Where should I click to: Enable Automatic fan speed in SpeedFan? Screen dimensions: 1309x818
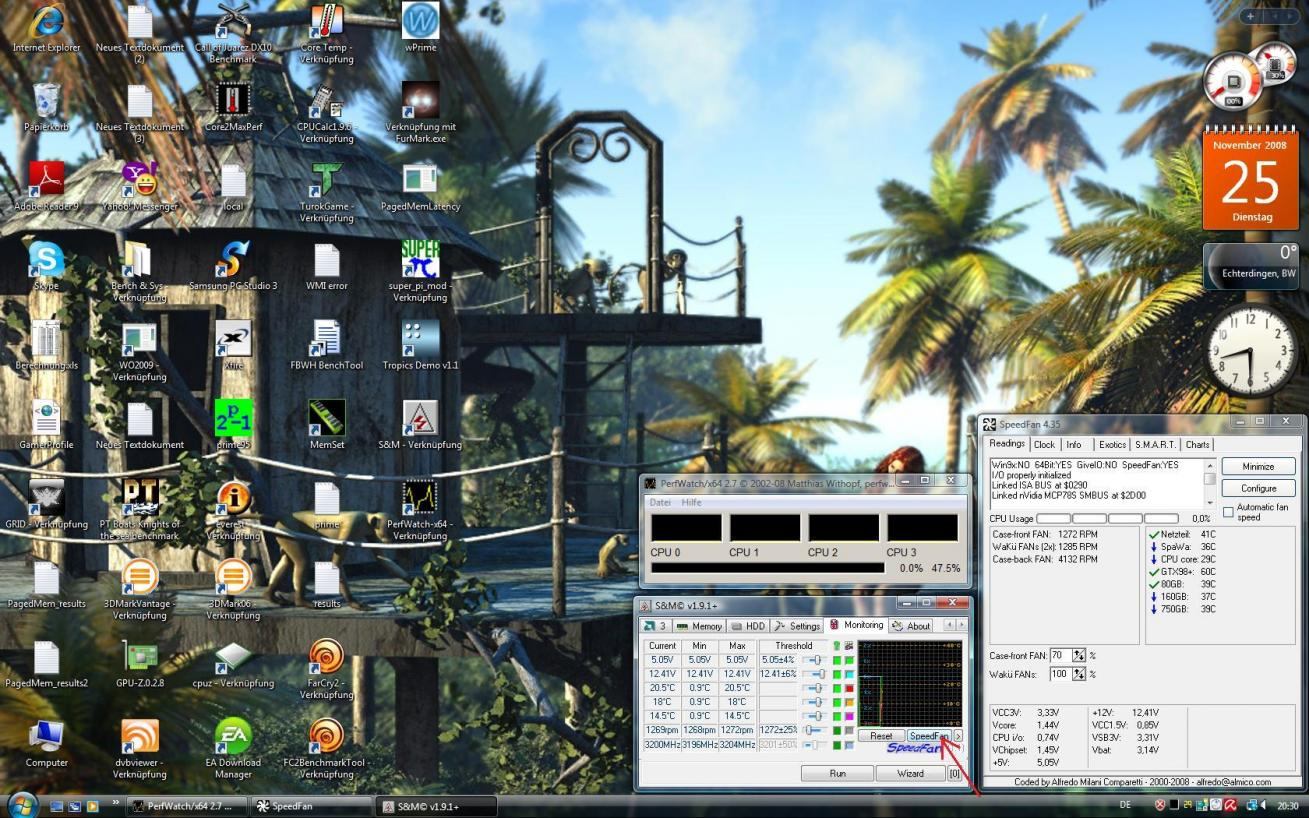coord(1229,511)
